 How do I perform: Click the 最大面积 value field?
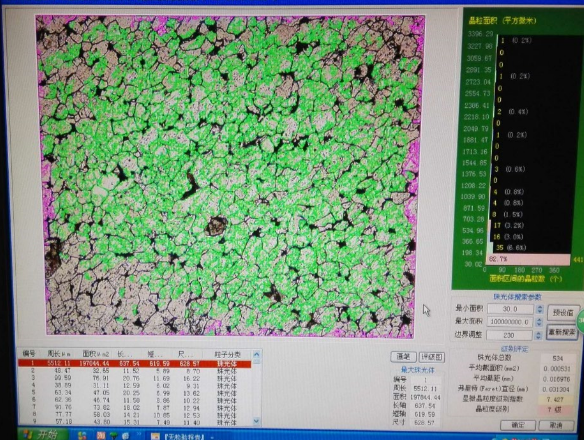(510, 322)
